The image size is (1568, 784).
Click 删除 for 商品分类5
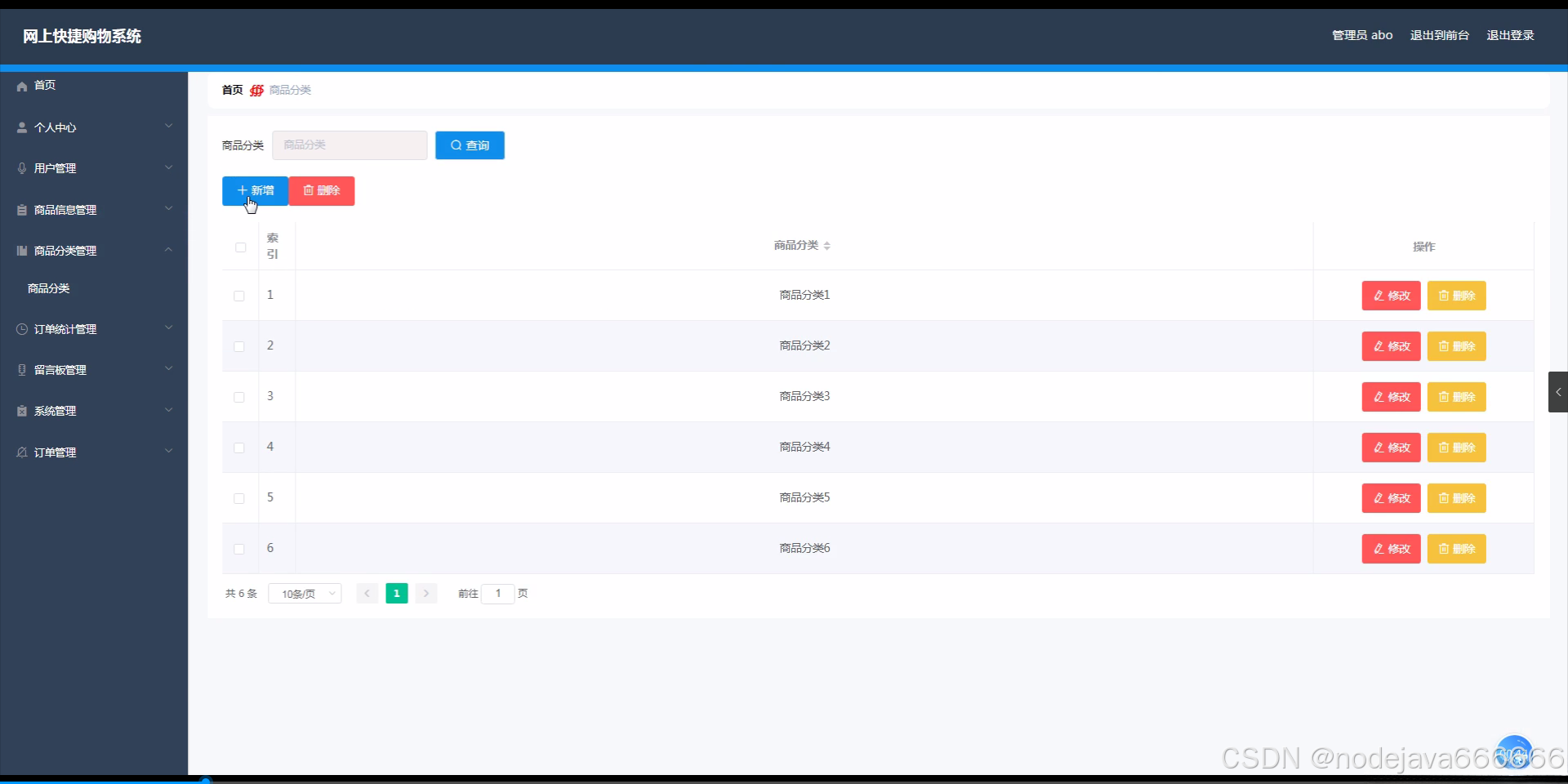tap(1457, 498)
